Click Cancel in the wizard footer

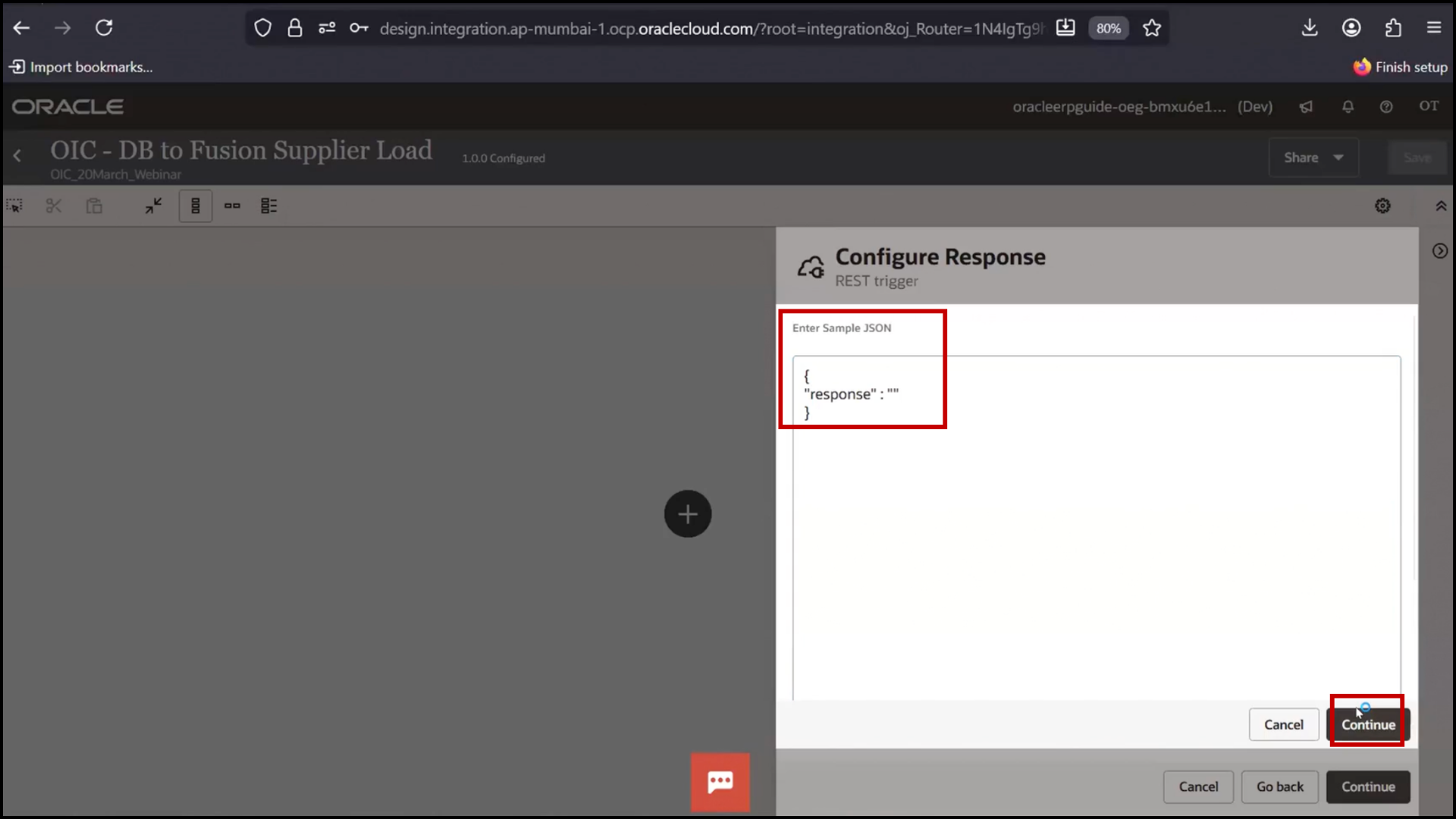1198,787
